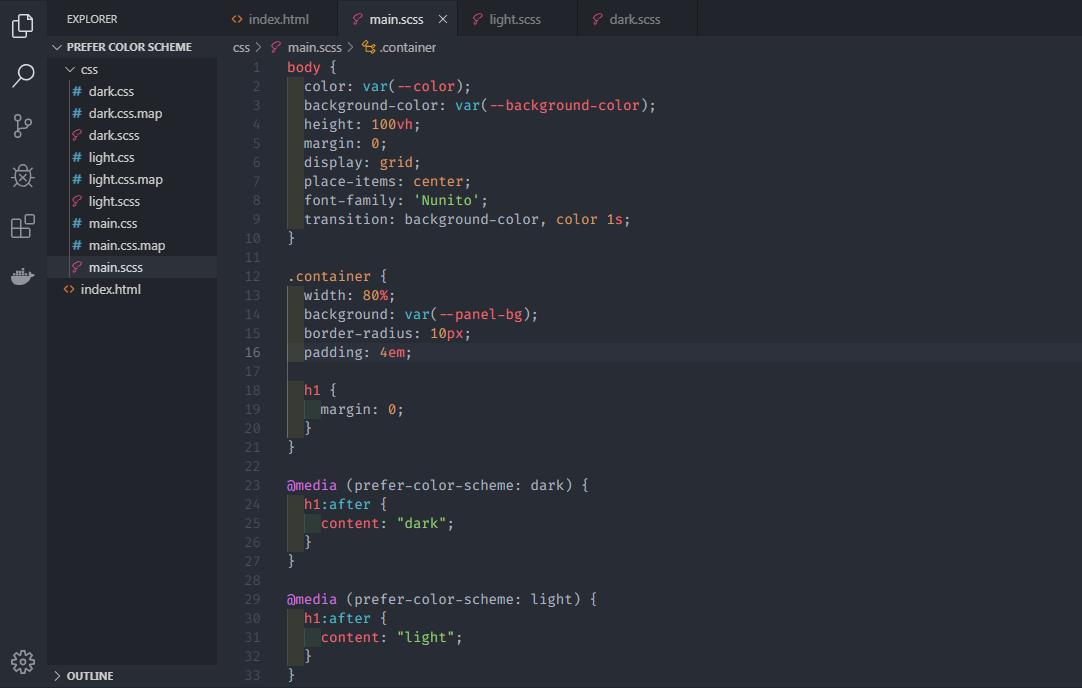Click the 'transition: background-color' line
Image resolution: width=1082 pixels, height=688 pixels.
(466, 219)
